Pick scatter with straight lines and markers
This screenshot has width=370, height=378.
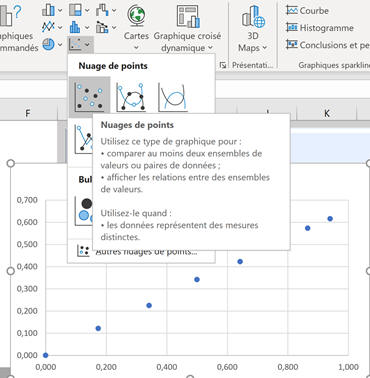tap(83, 139)
